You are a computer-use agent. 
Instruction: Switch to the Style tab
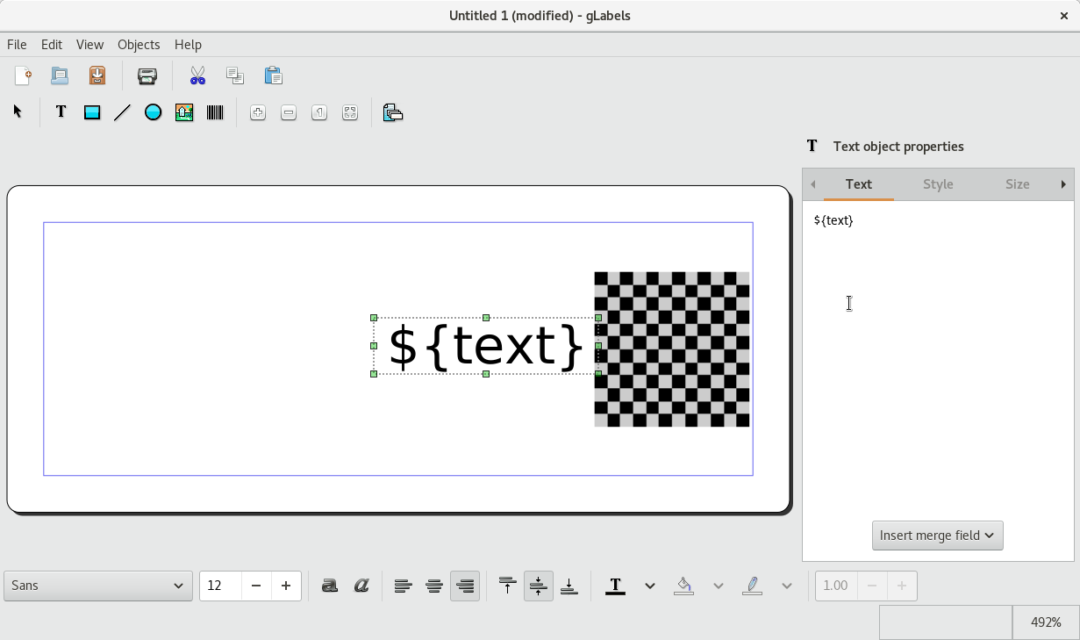[937, 184]
